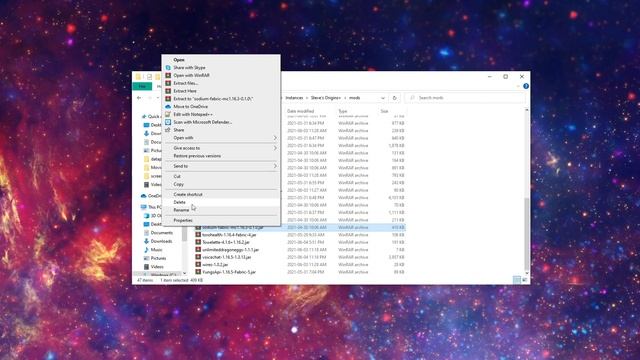Screen dimensions: 640x360
Task: Extract to sodium-fabric folder option
Action: pyautogui.click(x=213, y=99)
